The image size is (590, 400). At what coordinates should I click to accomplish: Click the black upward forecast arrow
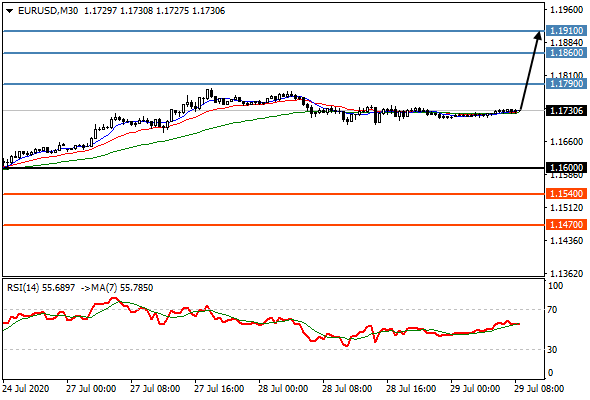(531, 71)
